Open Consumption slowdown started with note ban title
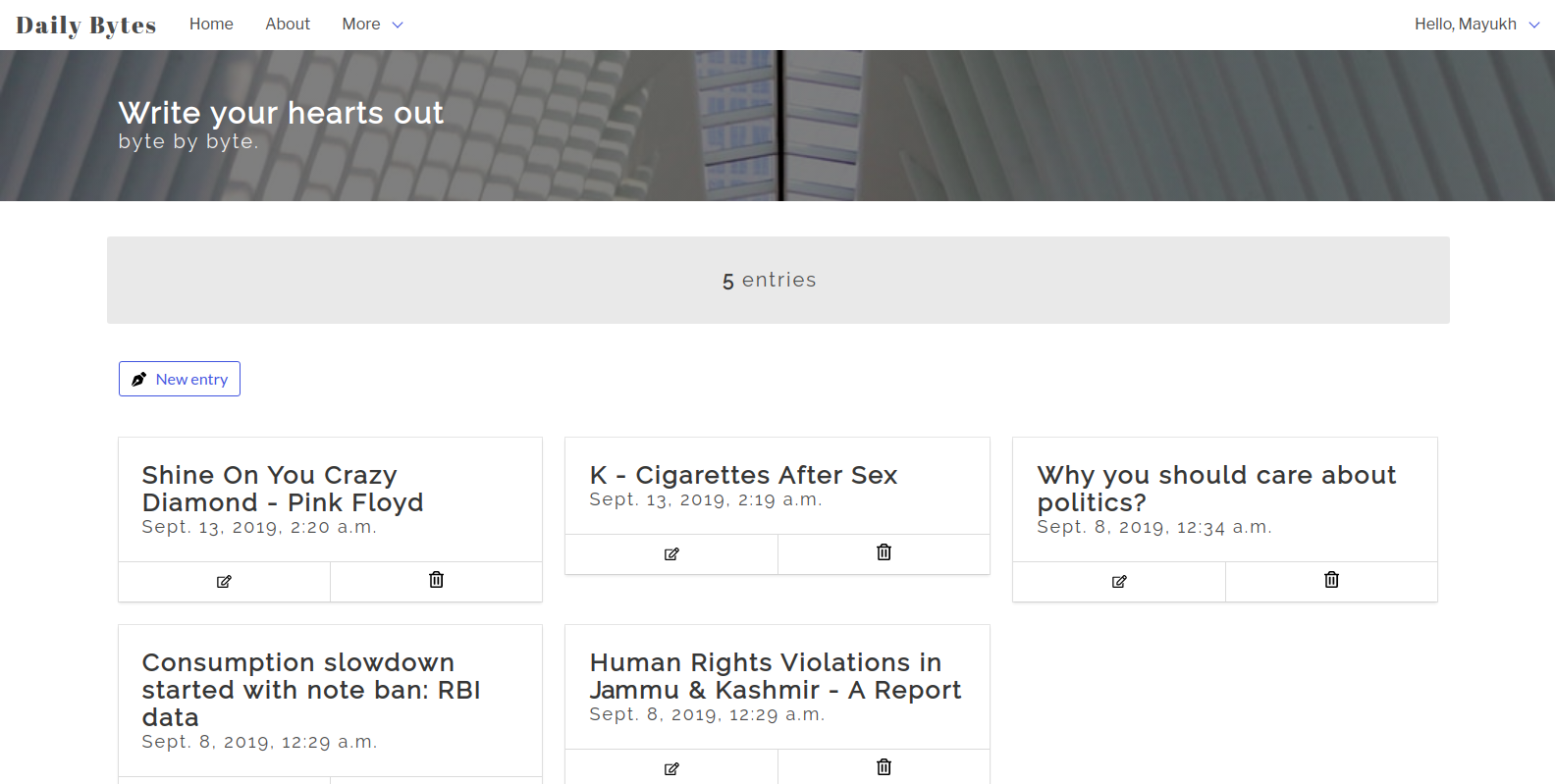 (310, 690)
